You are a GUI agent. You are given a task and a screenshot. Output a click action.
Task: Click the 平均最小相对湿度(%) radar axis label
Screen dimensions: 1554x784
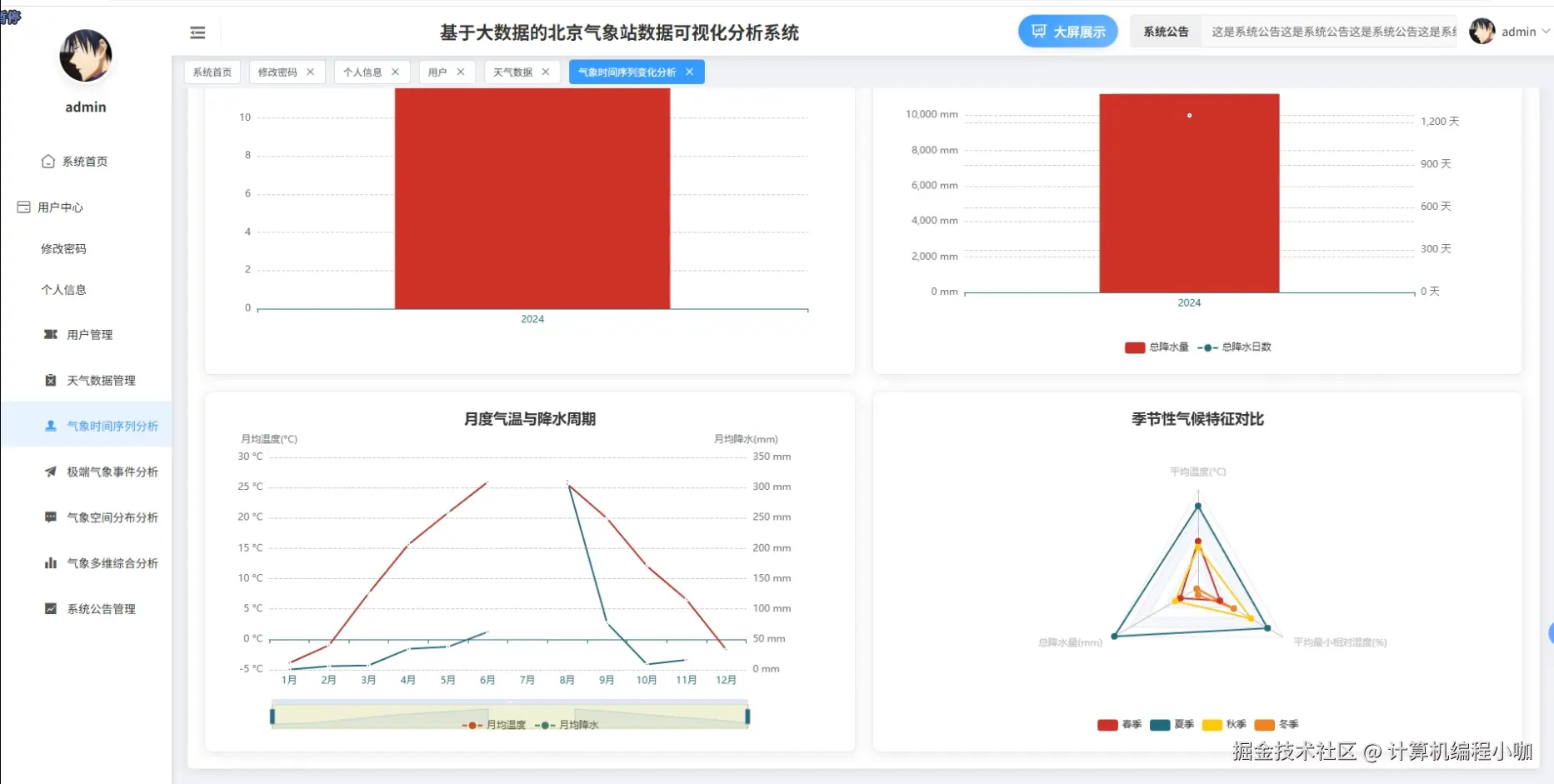(1340, 642)
